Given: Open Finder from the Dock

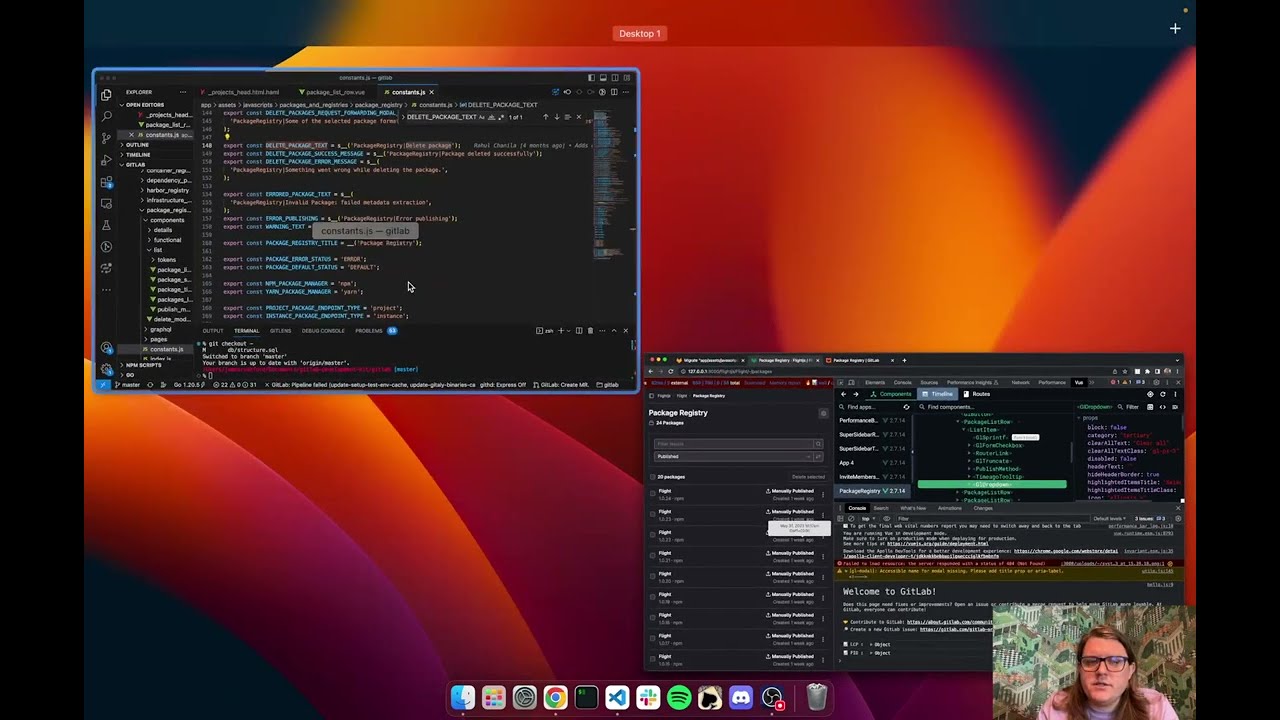Looking at the screenshot, I should coord(462,697).
